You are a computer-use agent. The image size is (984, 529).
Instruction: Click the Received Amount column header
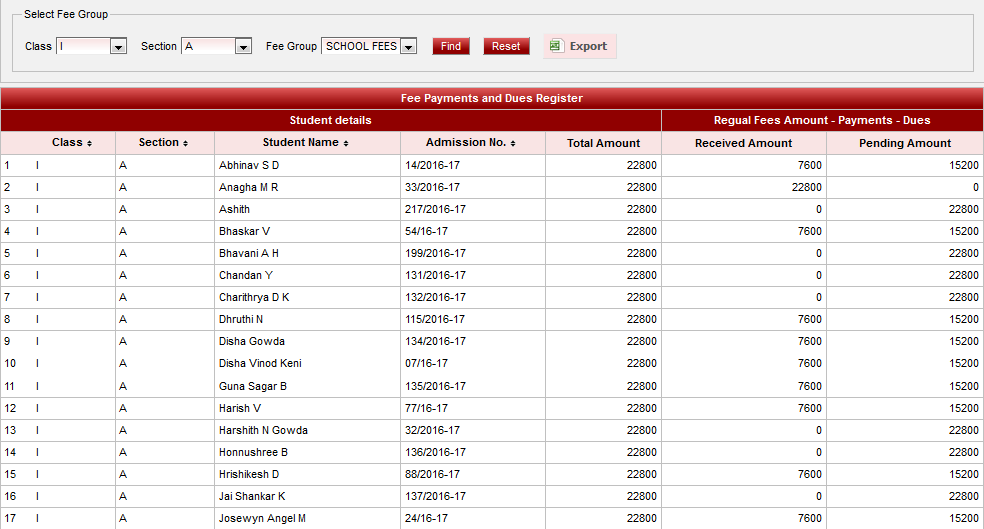pos(743,143)
